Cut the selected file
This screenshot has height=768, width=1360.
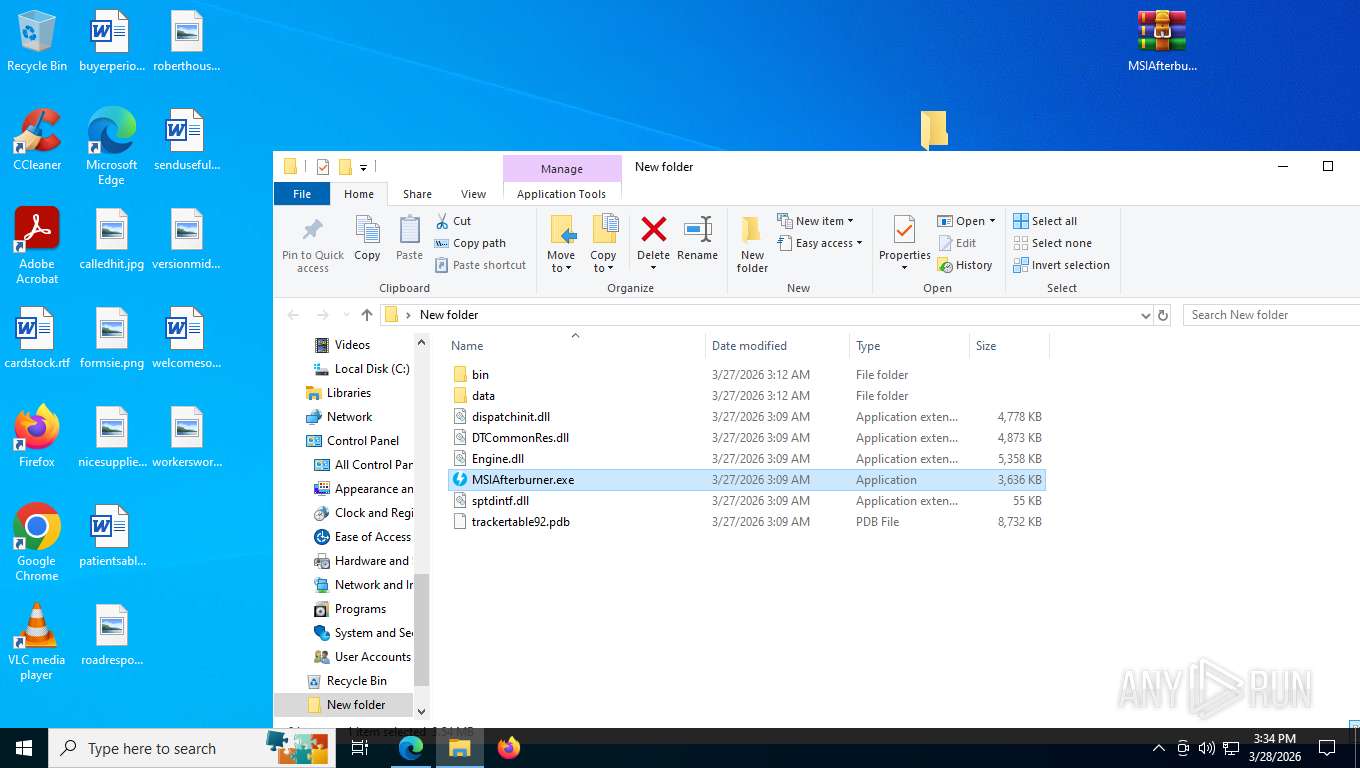pyautogui.click(x=453, y=221)
